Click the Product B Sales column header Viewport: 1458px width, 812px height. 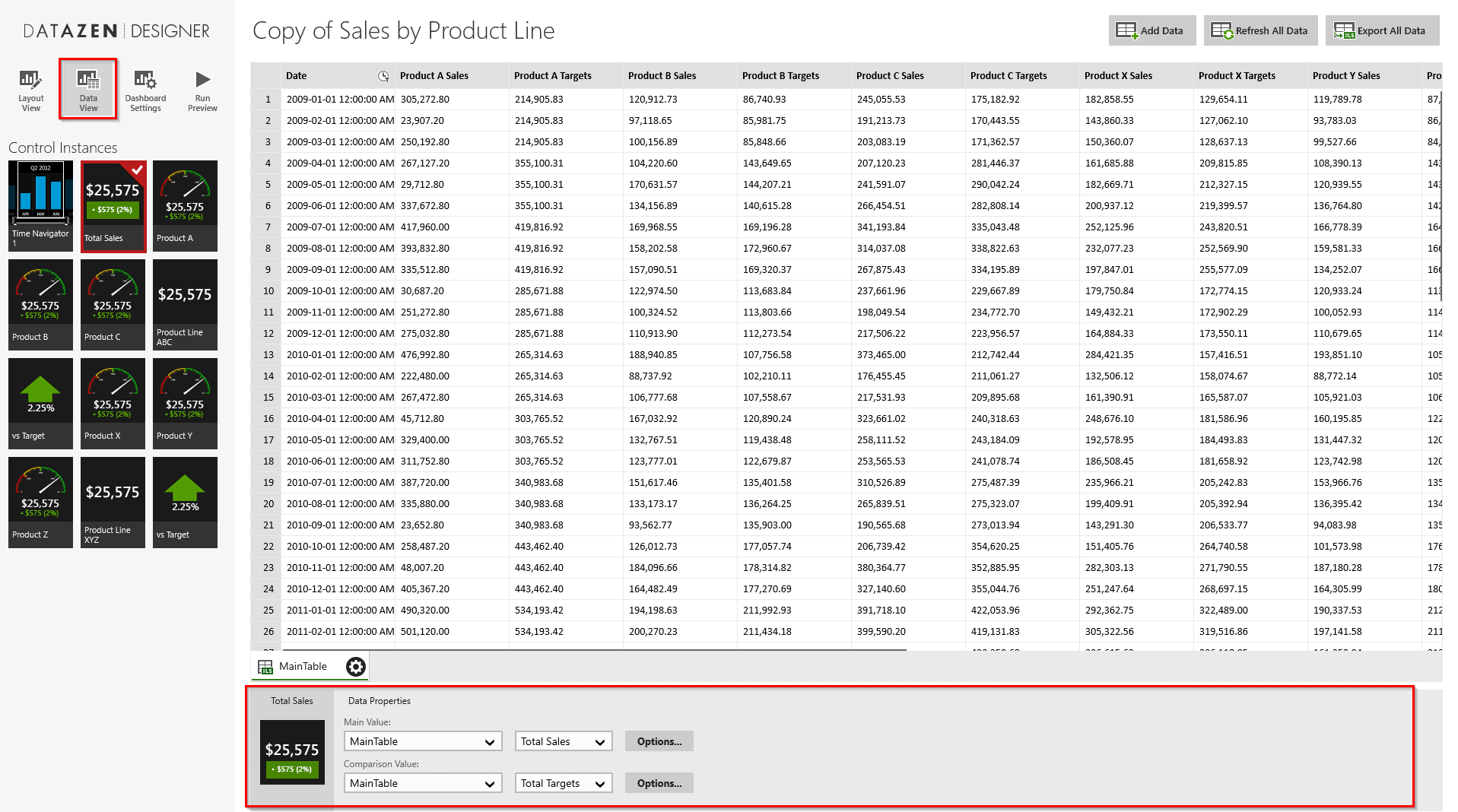pos(662,76)
